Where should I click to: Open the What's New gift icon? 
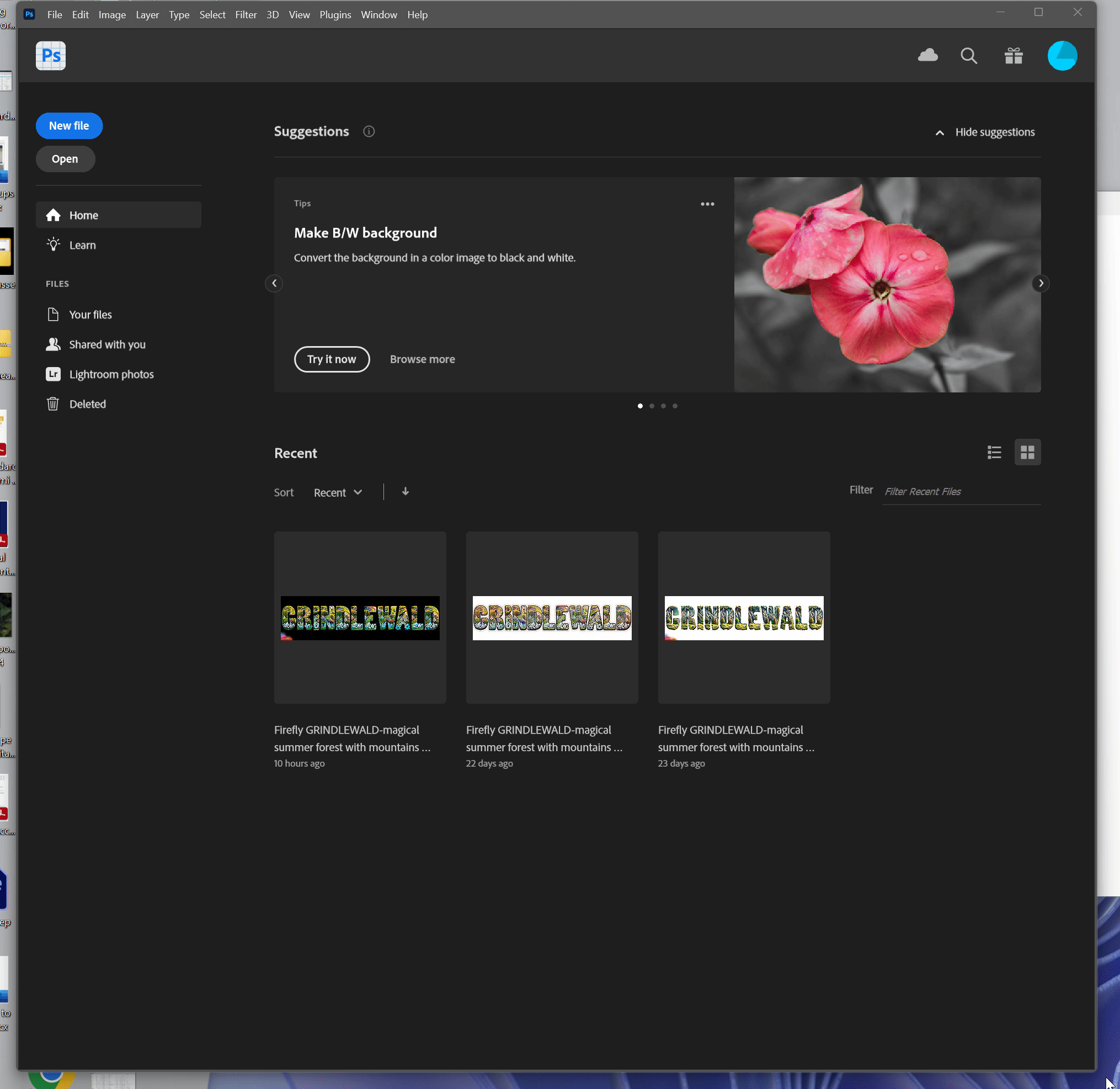point(1013,56)
